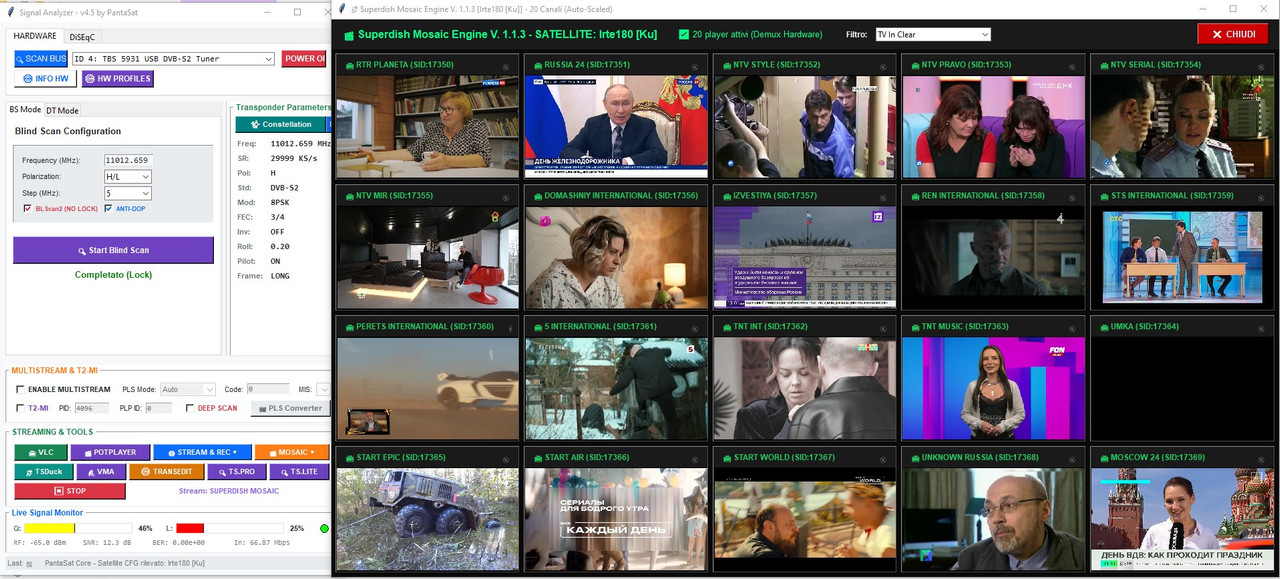Screen dimensions: 1280x579
Task: Open HW PROFILES
Action: coord(118,79)
